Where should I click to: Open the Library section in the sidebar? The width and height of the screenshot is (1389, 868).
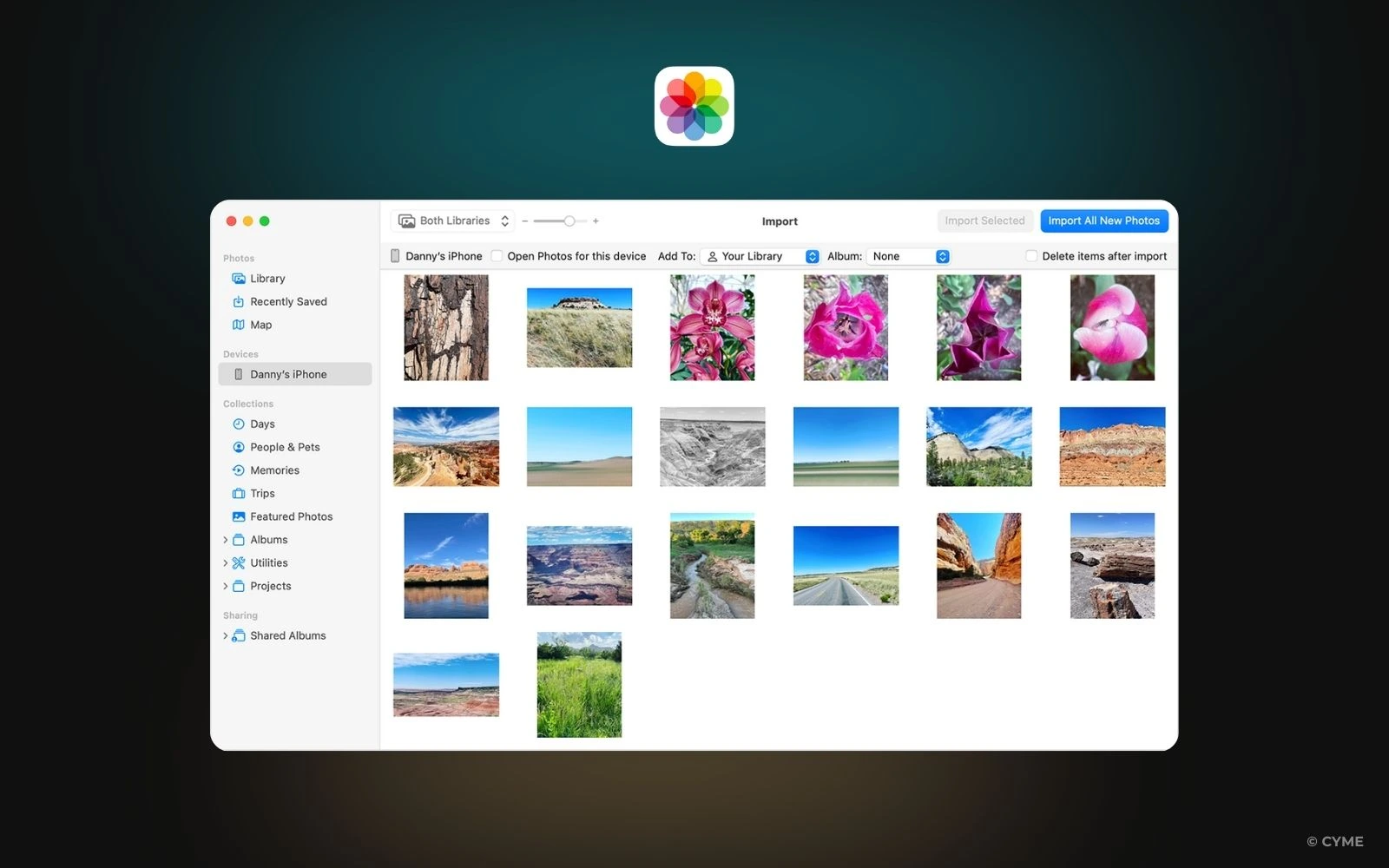pos(267,278)
